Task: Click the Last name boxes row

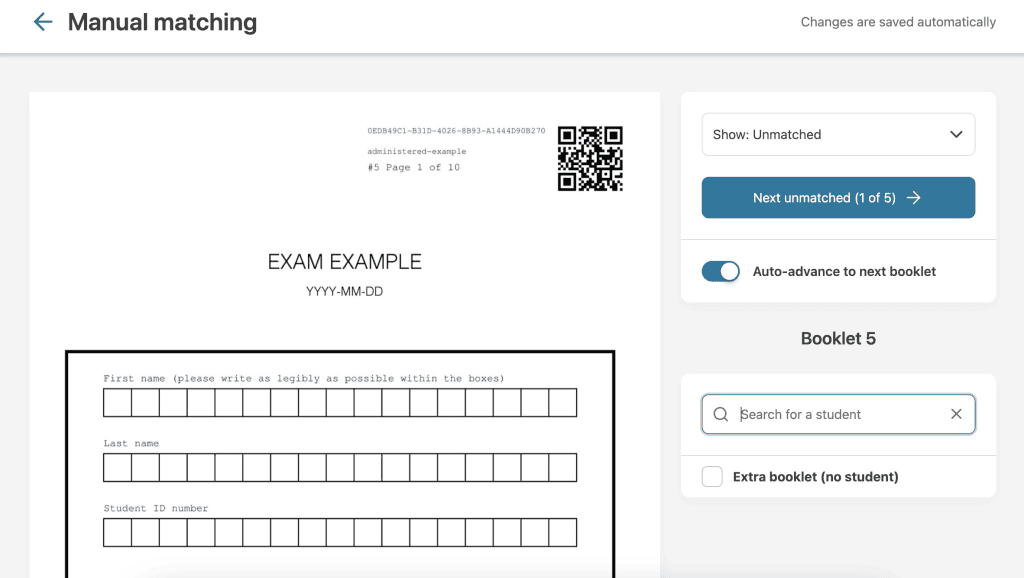Action: (x=340, y=467)
